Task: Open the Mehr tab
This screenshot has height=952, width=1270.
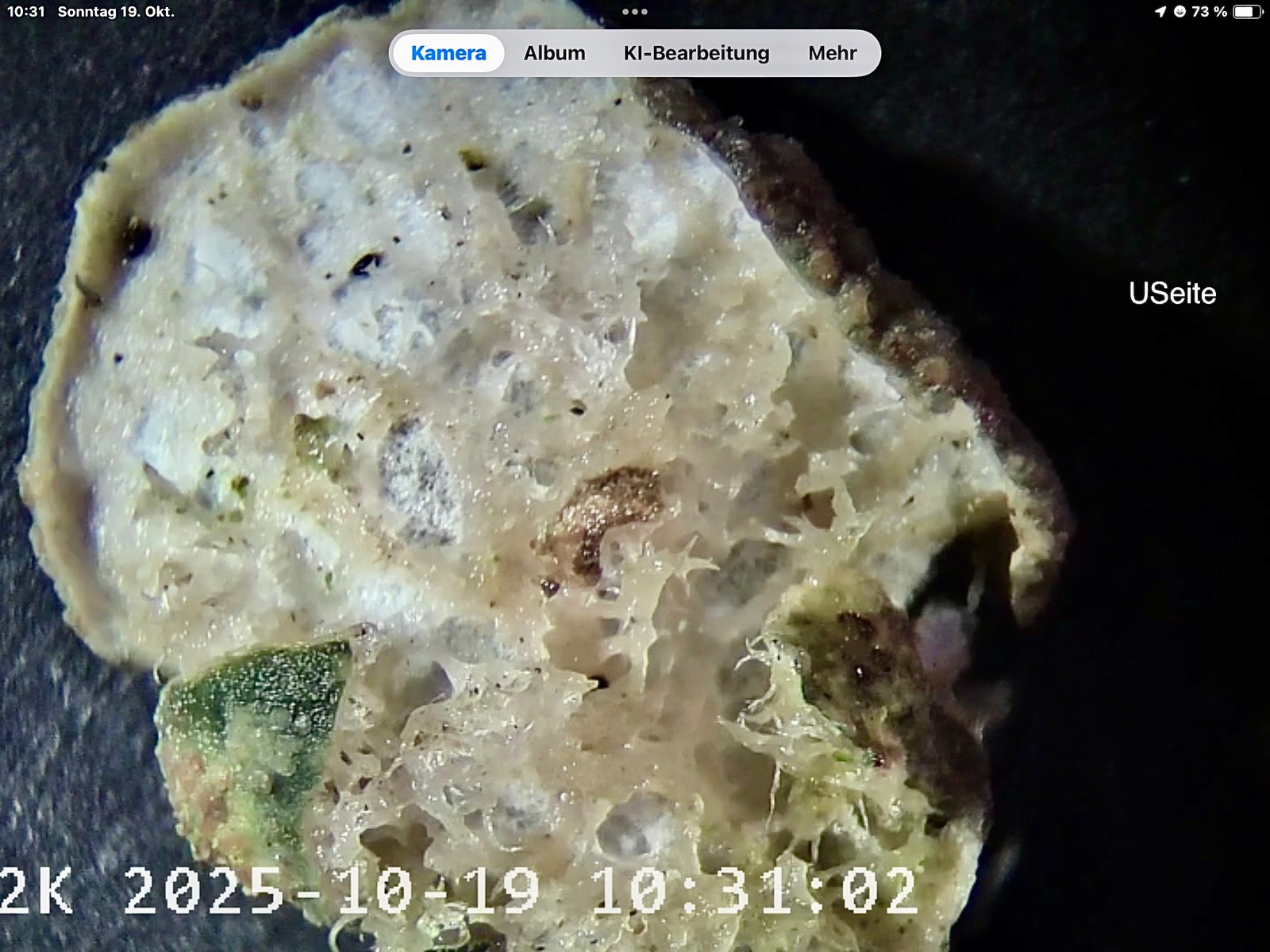Action: (x=832, y=53)
